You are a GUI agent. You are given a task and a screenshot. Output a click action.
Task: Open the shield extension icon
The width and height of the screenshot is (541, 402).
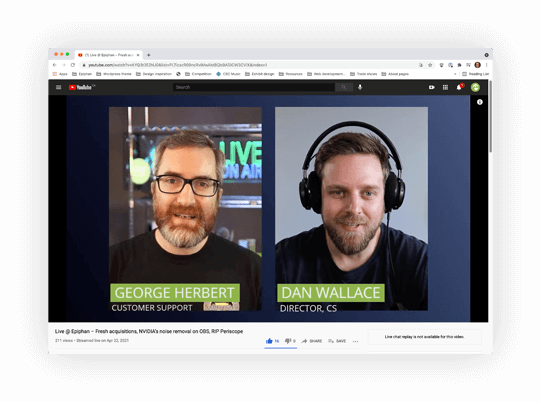pyautogui.click(x=441, y=65)
